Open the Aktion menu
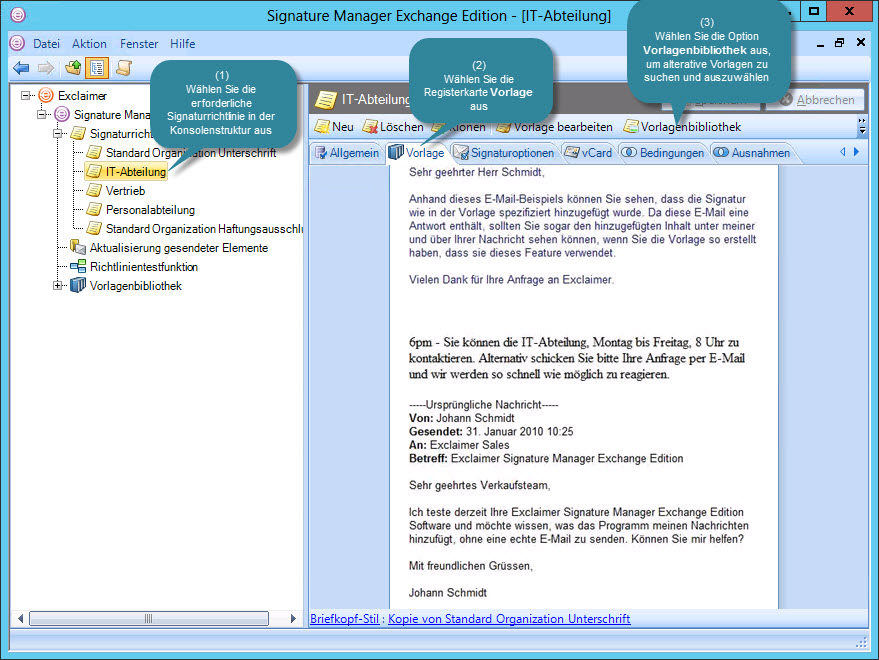The image size is (879, 660). pyautogui.click(x=89, y=44)
